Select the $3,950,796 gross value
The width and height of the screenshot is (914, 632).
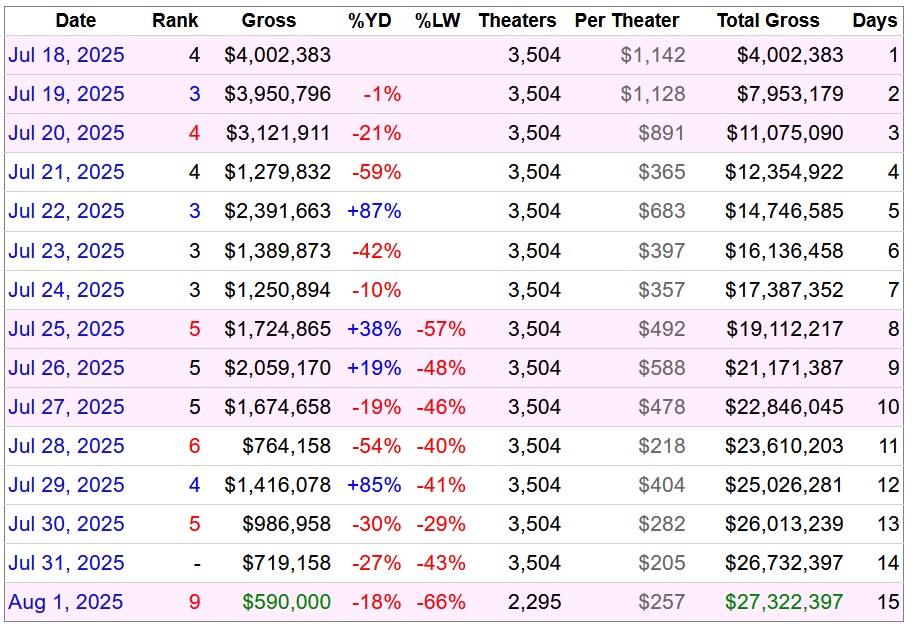click(x=277, y=94)
